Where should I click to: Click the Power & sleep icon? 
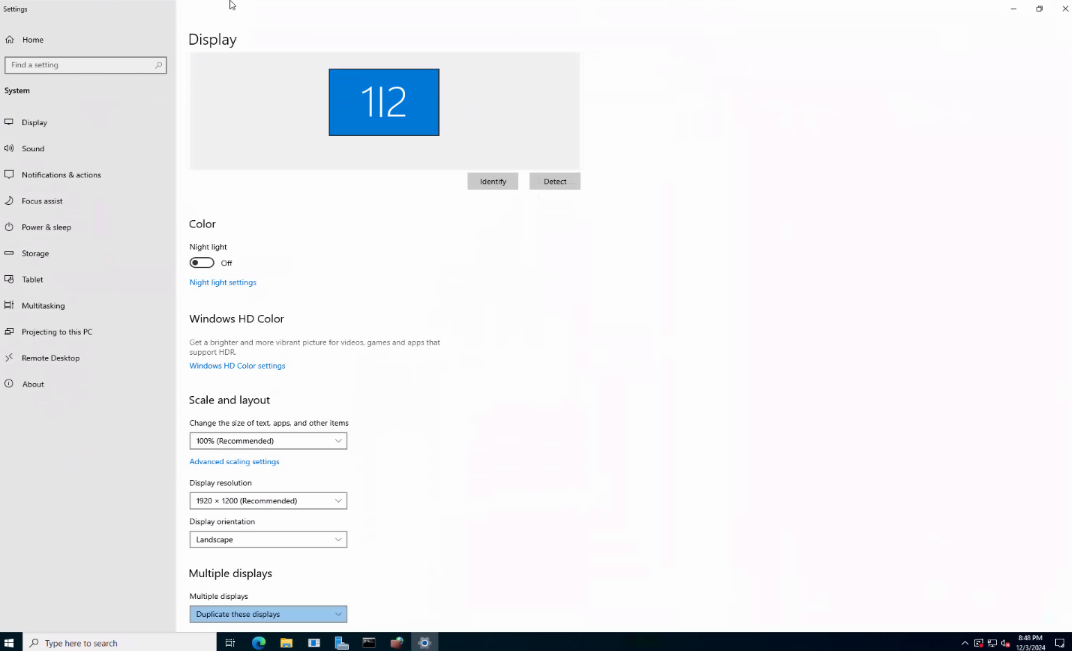[9, 227]
